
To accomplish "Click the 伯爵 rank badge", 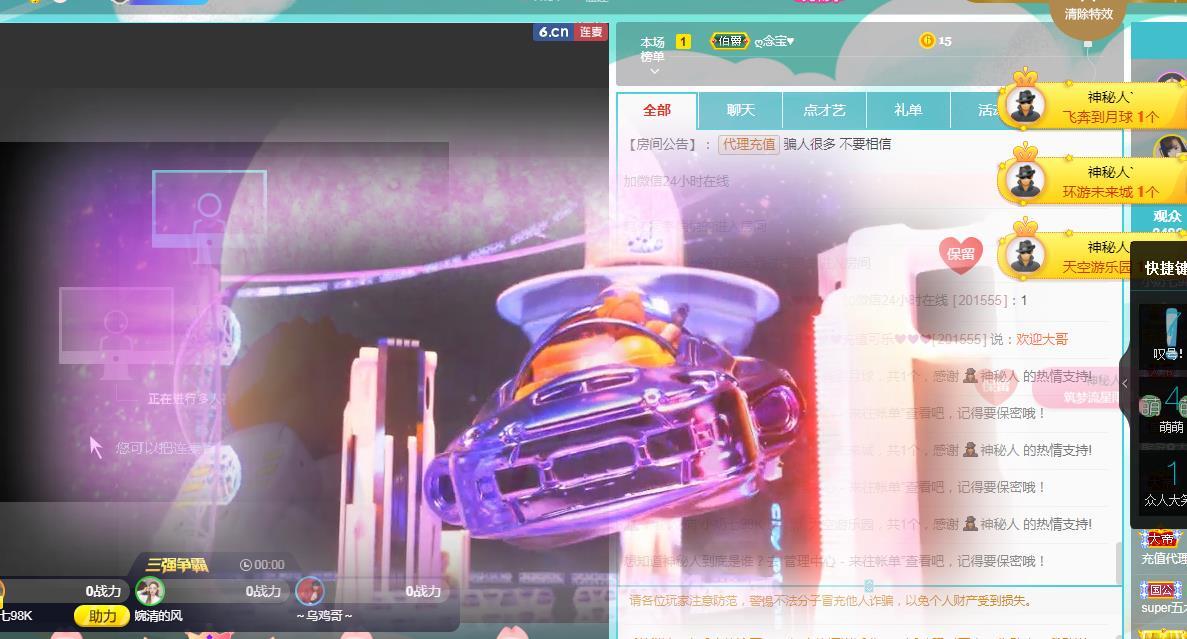I will (730, 41).
